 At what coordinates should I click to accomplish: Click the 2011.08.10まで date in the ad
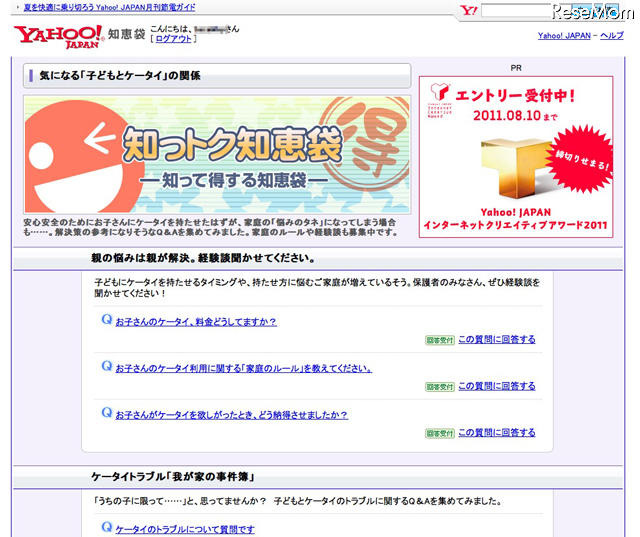(515, 115)
